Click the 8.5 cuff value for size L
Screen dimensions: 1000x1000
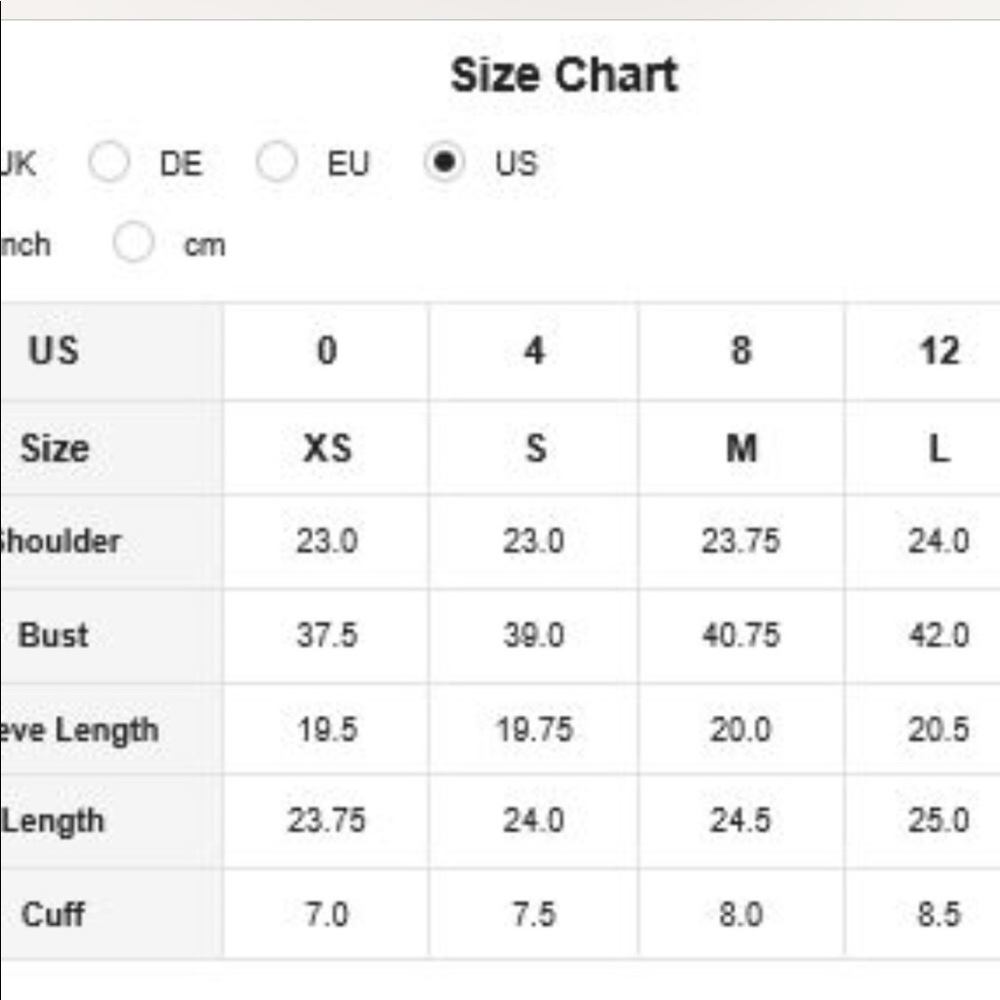tap(938, 915)
